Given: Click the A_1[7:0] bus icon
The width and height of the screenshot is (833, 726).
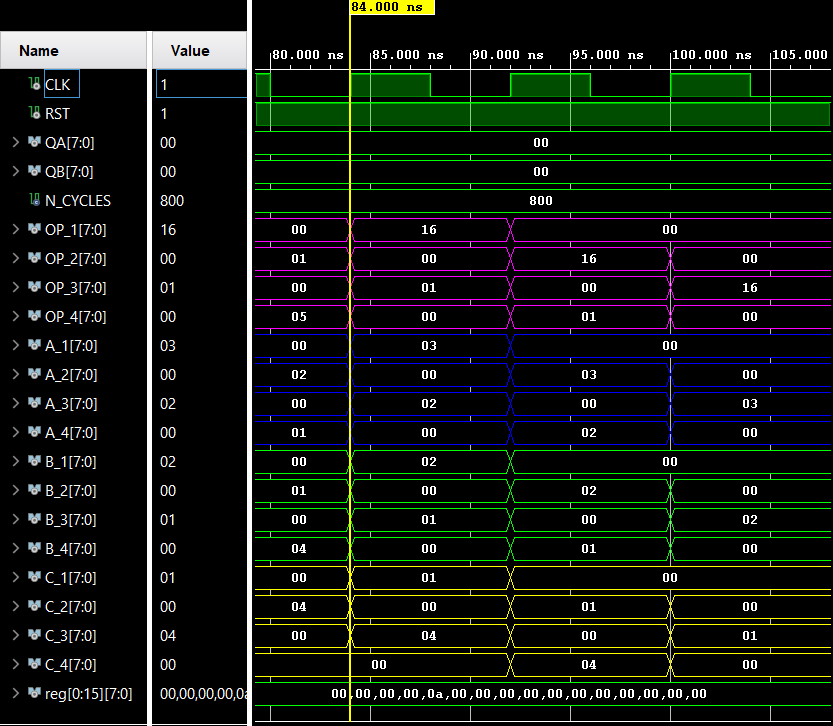Looking at the screenshot, I should coord(35,345).
